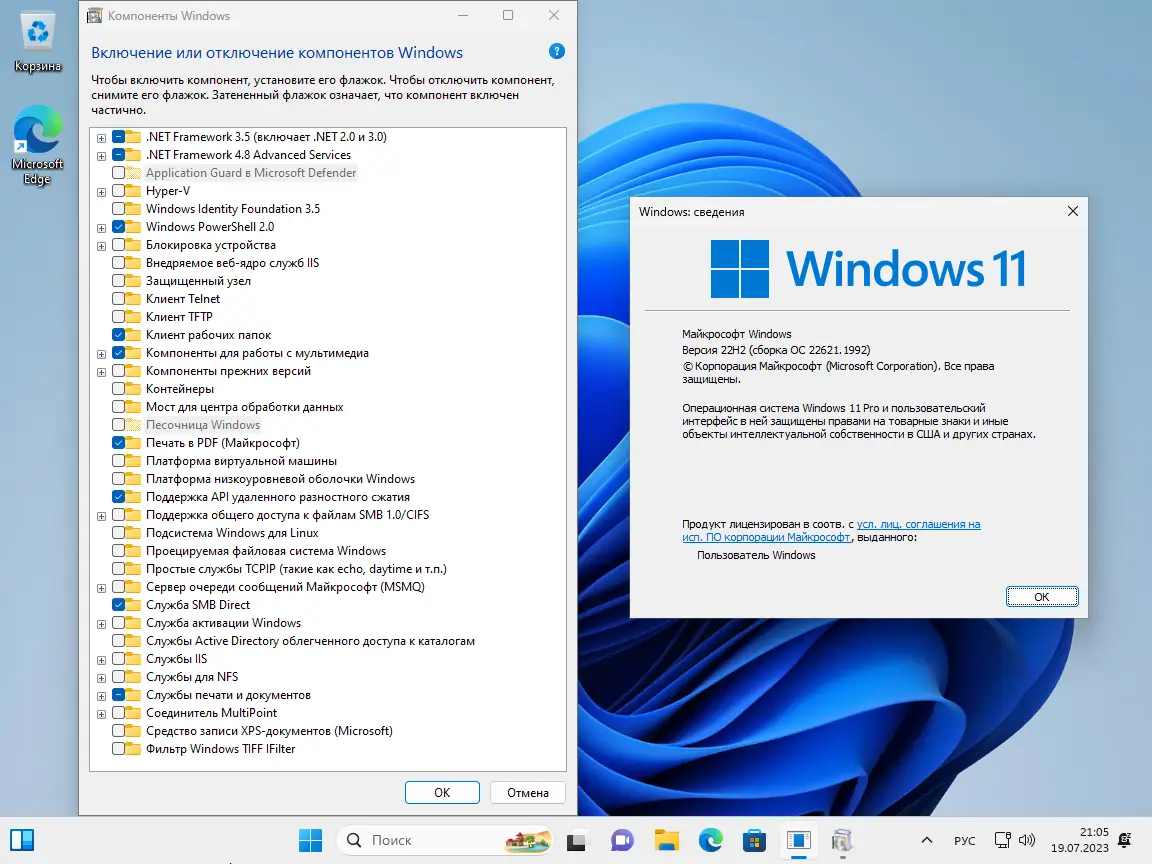
Task: Open the network status tray icon
Action: (x=1002, y=840)
